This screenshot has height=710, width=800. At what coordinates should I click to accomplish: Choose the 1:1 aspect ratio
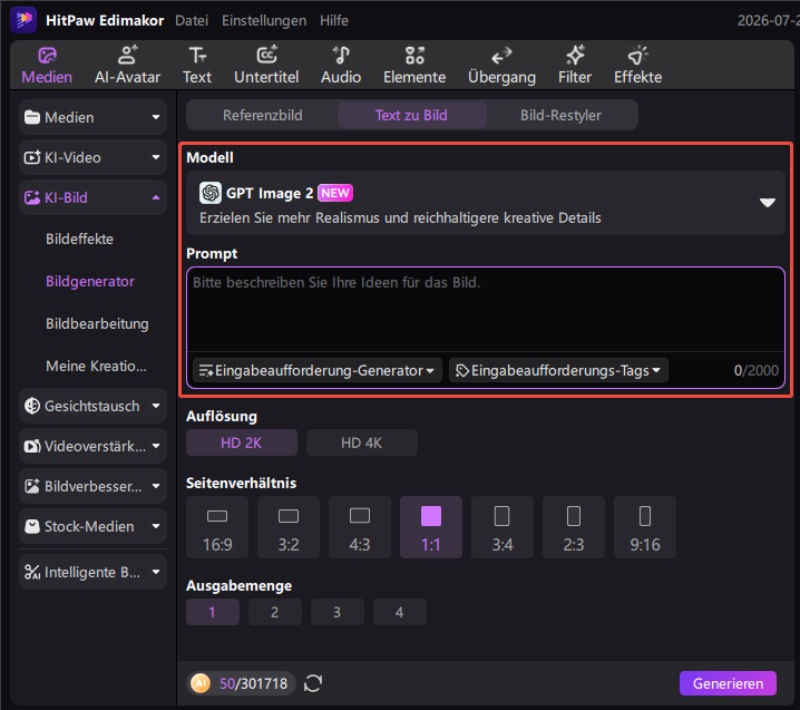pos(431,527)
